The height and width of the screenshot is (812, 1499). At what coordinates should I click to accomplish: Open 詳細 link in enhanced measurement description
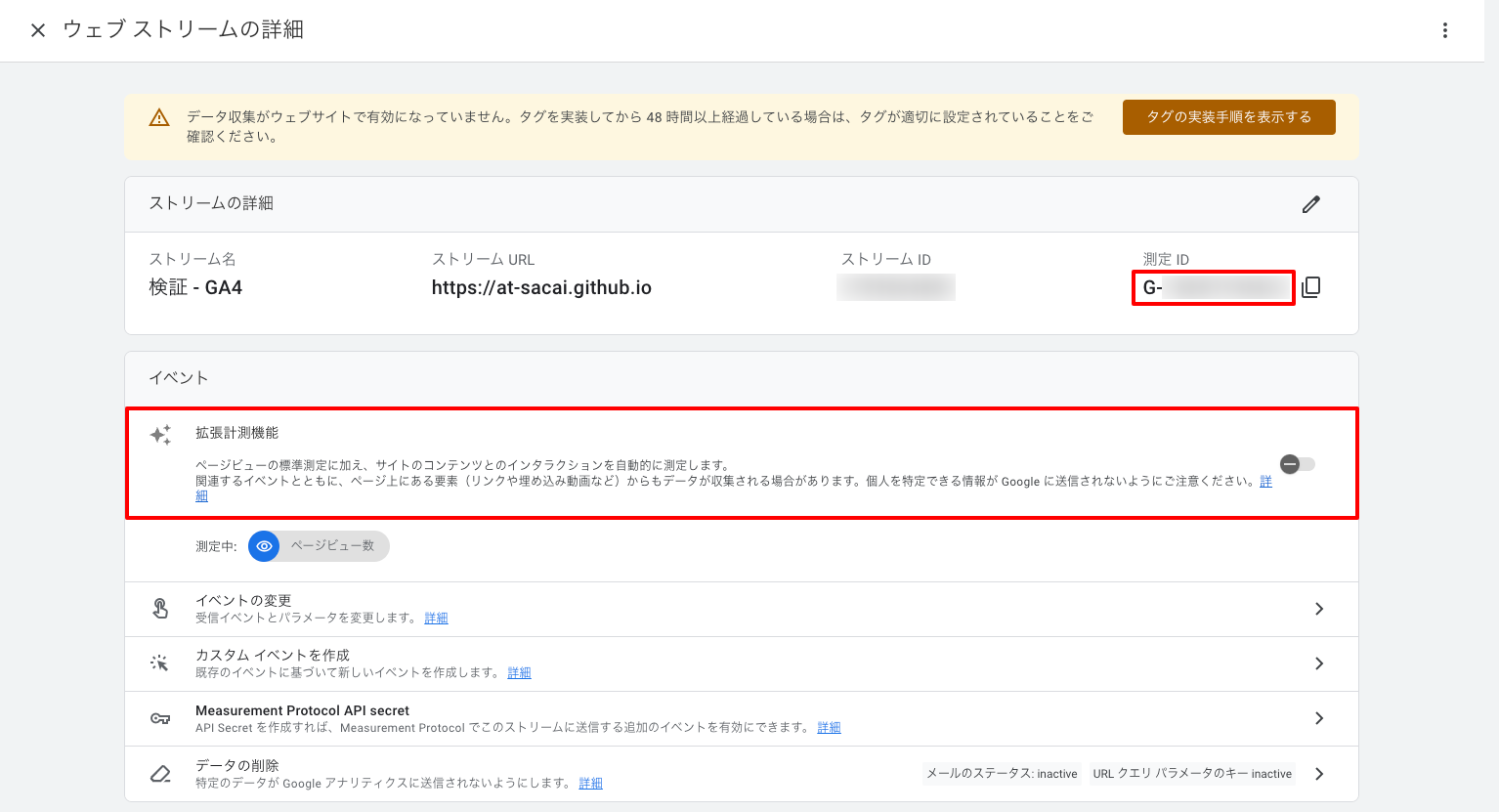point(1265,482)
